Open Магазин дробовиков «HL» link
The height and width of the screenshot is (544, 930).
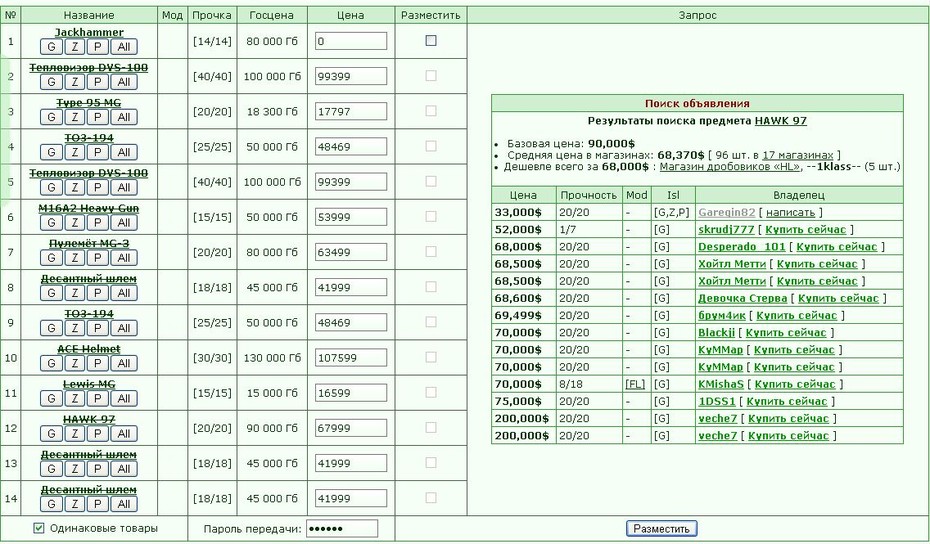[x=730, y=167]
